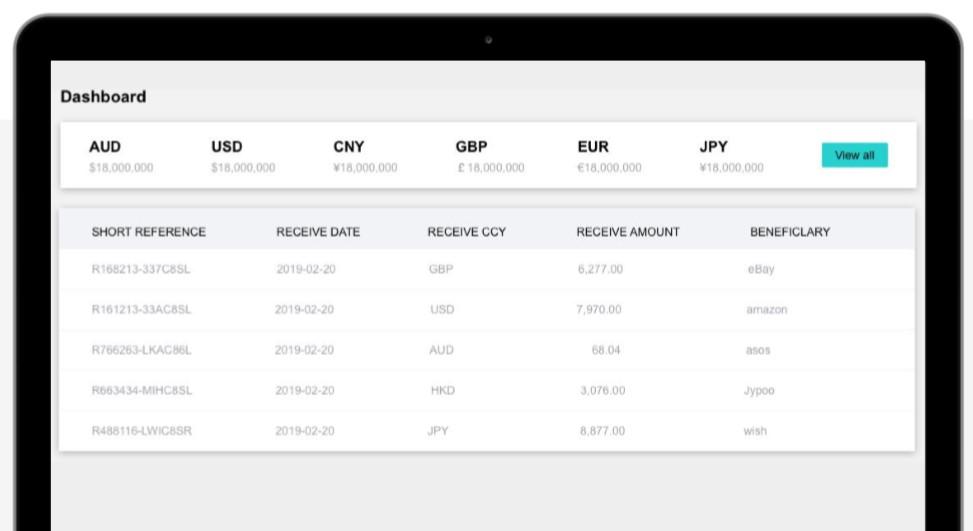Select the 6,277.00 amount cell
The height and width of the screenshot is (531, 973).
[600, 269]
